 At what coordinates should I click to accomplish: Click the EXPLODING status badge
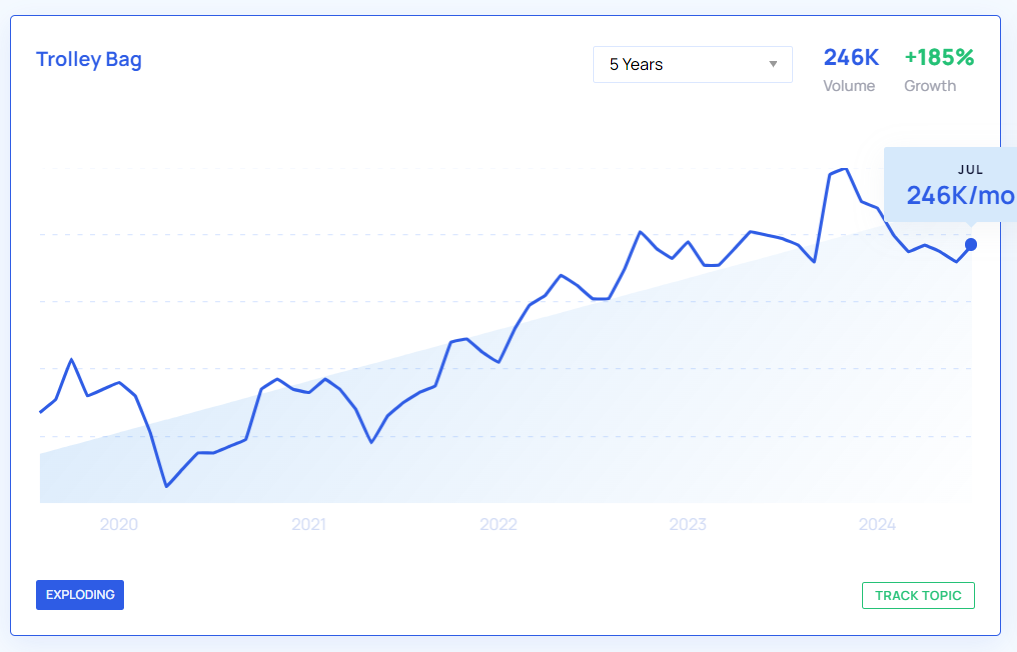pyautogui.click(x=80, y=595)
